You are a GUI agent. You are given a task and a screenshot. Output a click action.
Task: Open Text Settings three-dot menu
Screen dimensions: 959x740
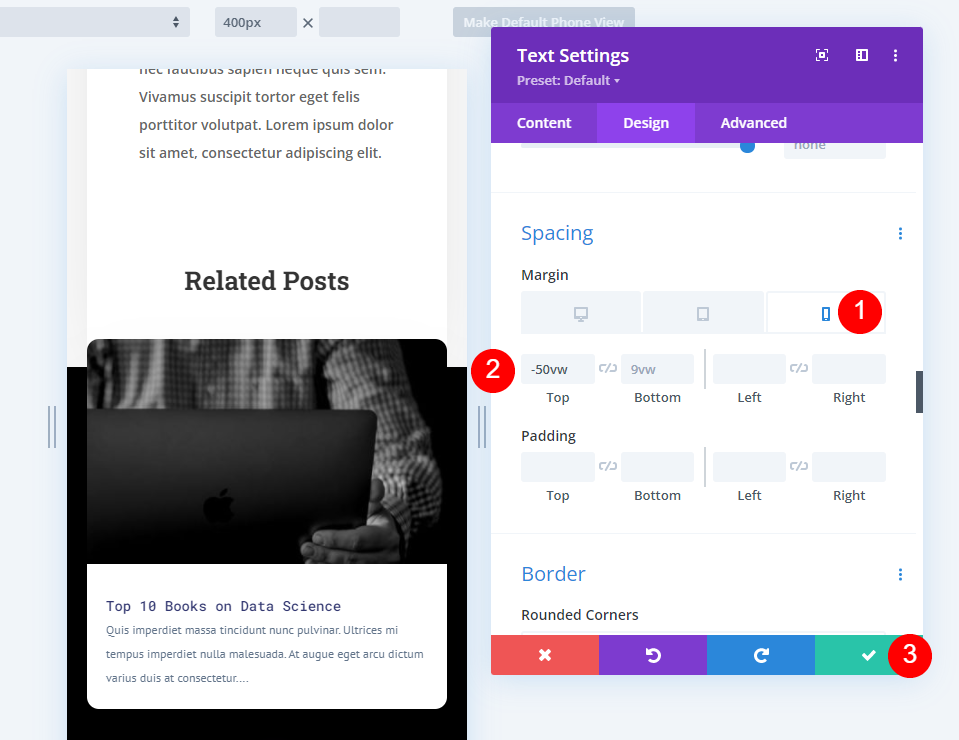click(x=895, y=56)
